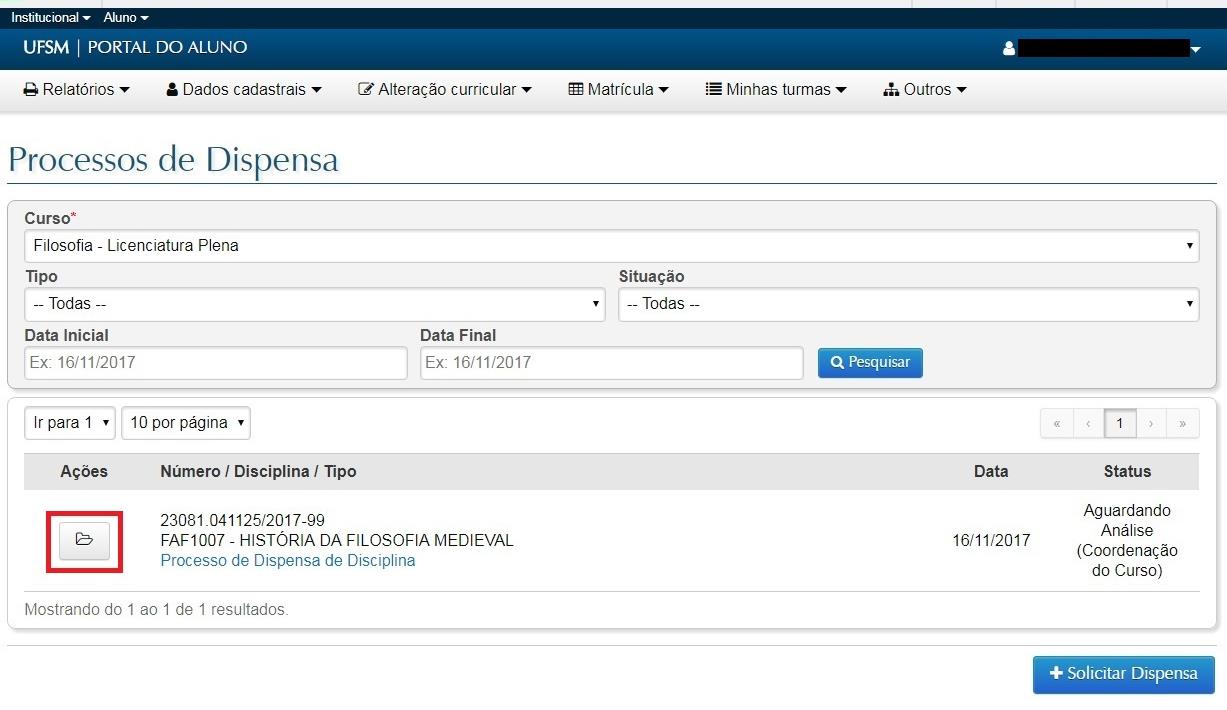This screenshot has width=1227, height=710.
Task: Click the Data Final field
Action: tap(611, 363)
